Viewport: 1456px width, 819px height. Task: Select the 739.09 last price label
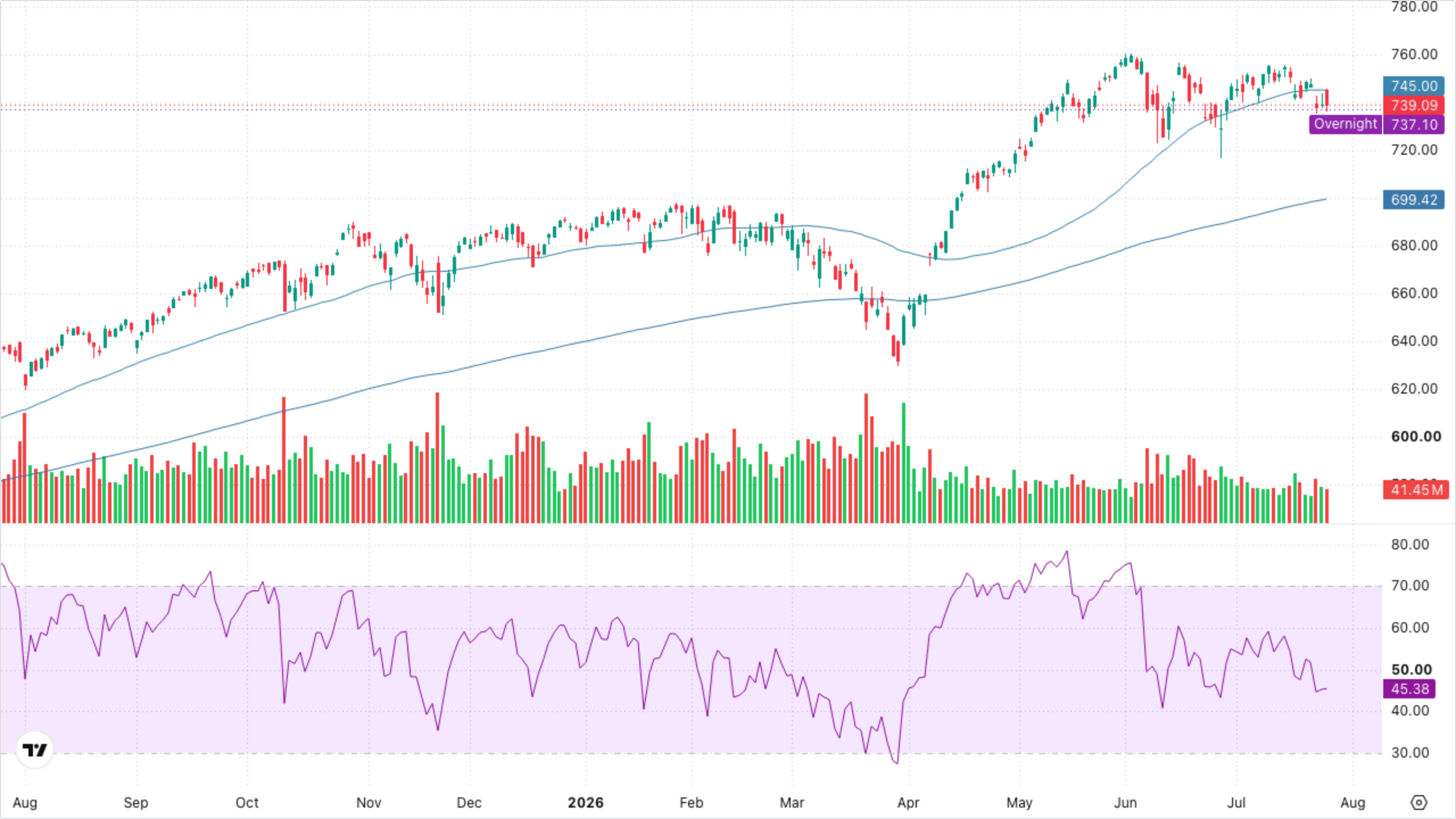[1413, 105]
